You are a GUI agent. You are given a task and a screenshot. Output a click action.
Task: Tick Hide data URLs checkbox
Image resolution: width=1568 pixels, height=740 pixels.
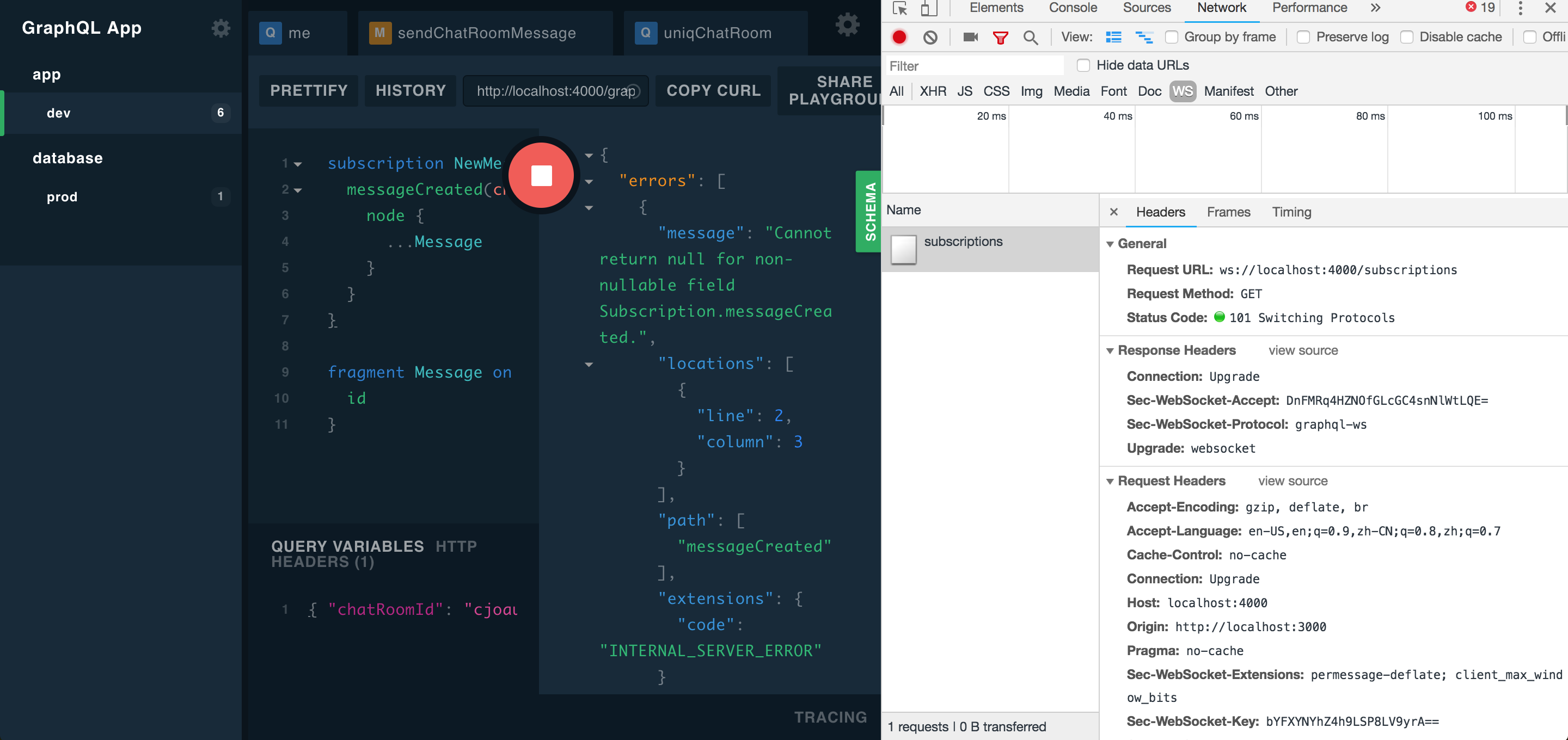(x=1083, y=65)
